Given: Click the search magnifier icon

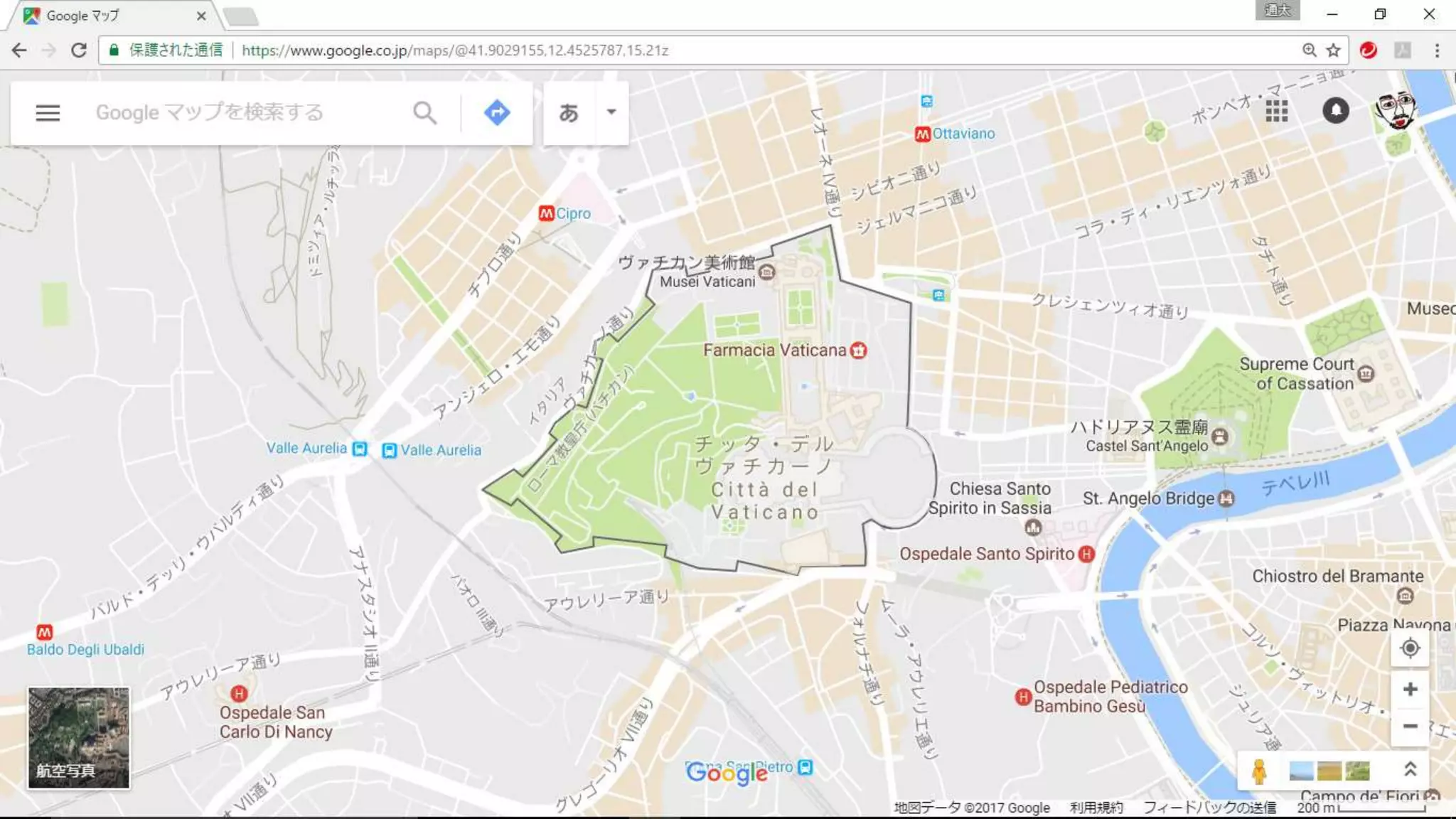Looking at the screenshot, I should pos(424,112).
